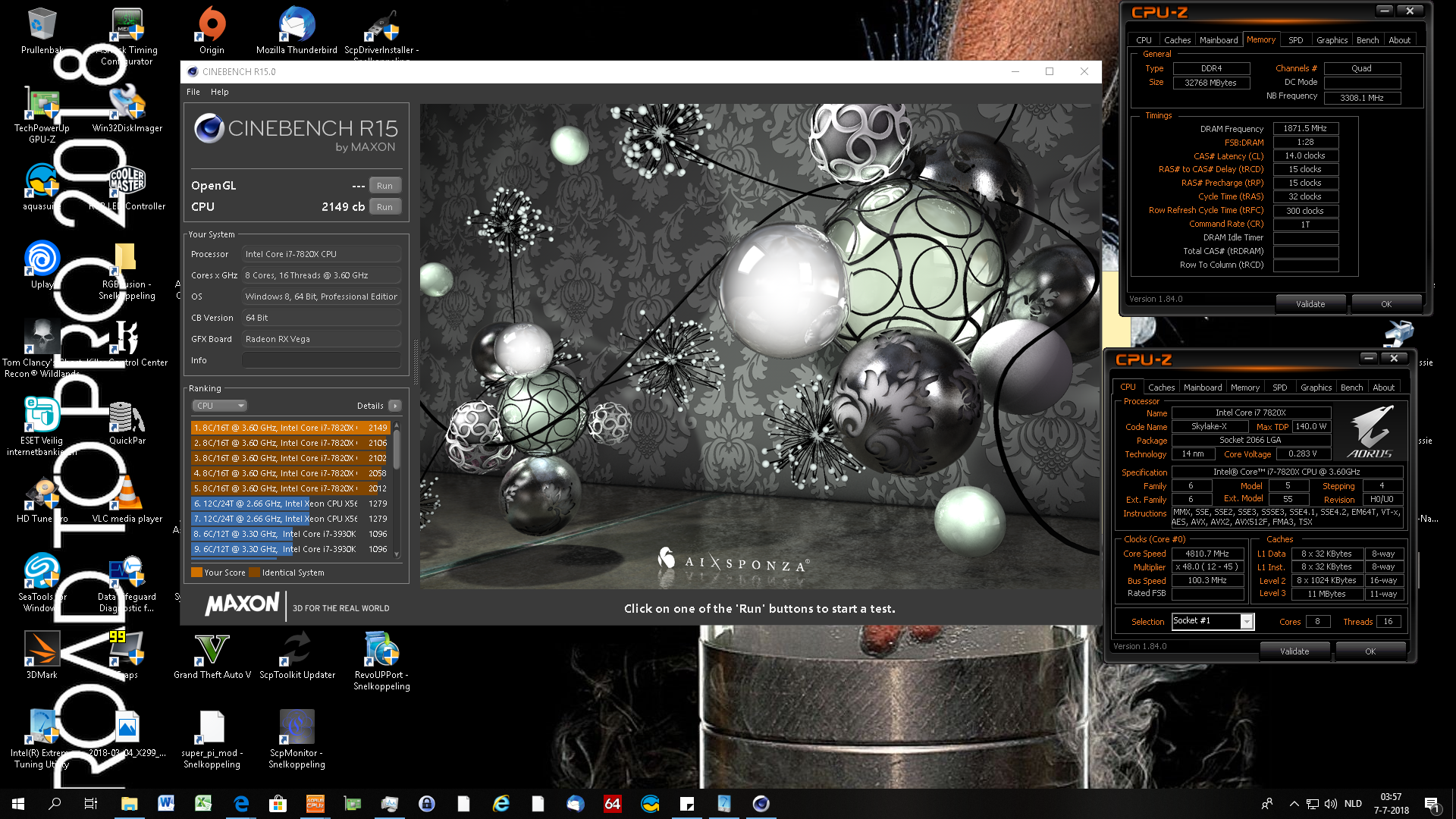Open the File menu in Cinebench

[193, 92]
